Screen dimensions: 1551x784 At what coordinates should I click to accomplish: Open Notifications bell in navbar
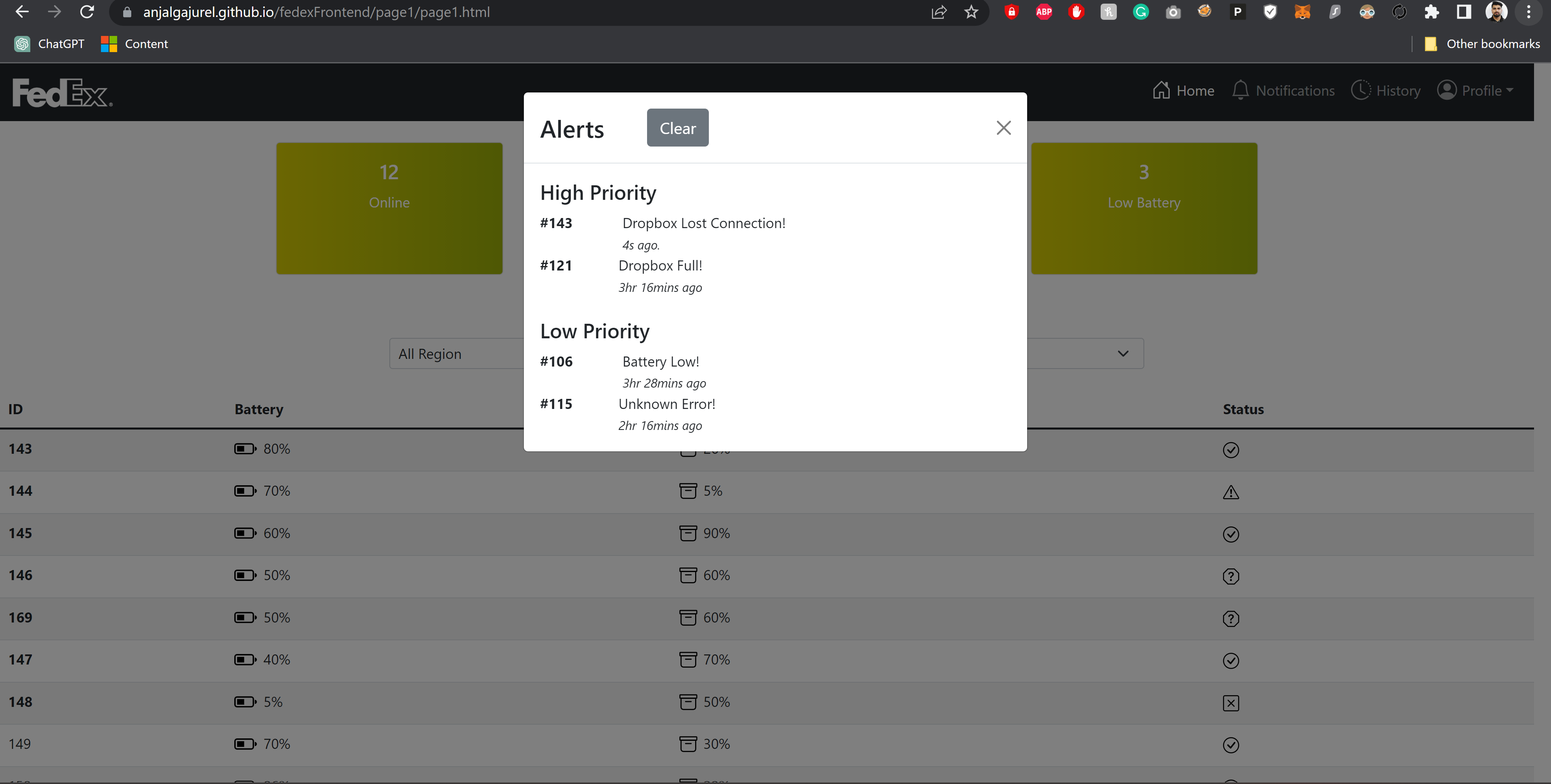pyautogui.click(x=1240, y=90)
